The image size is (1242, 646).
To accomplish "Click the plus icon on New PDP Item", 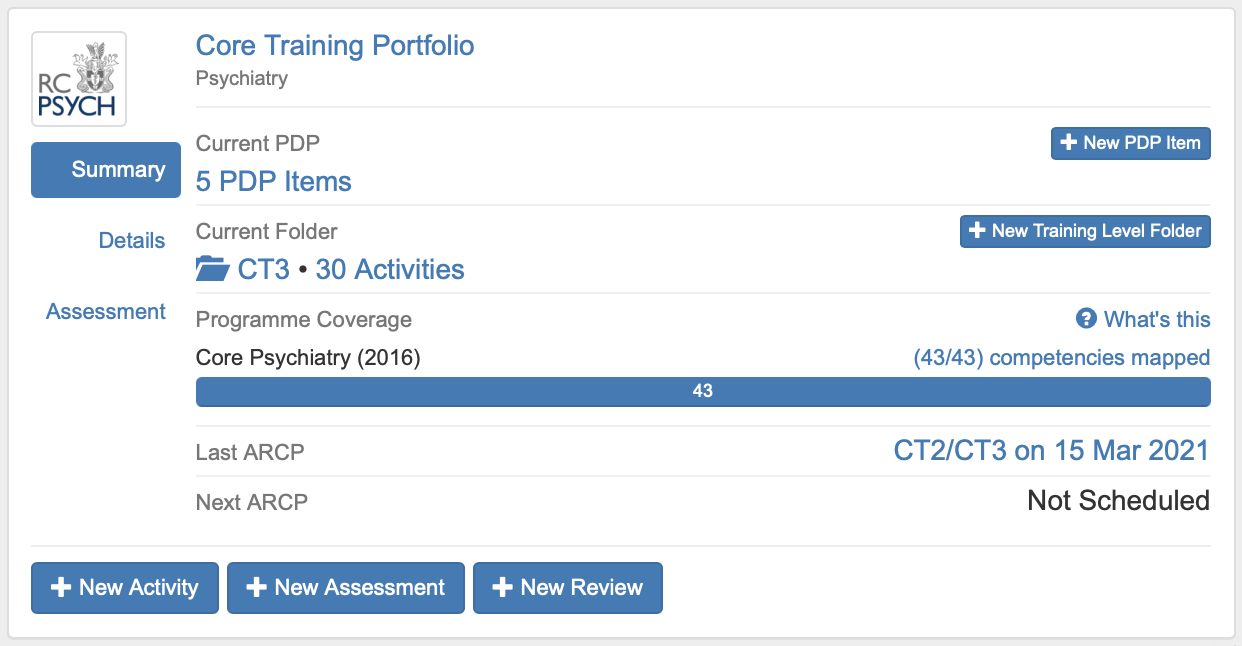I will click(1069, 143).
